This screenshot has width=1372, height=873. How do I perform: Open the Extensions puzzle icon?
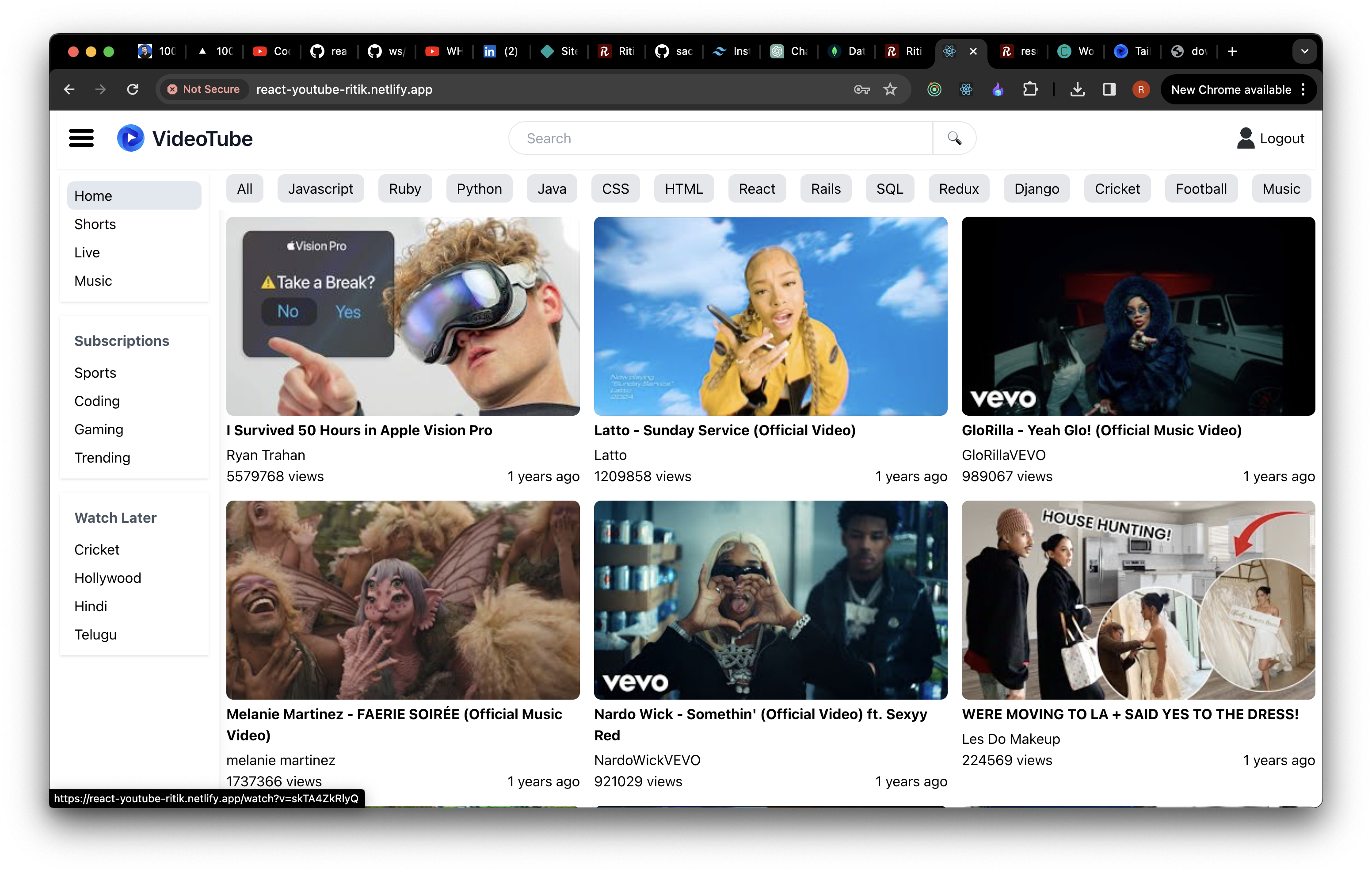(1031, 89)
